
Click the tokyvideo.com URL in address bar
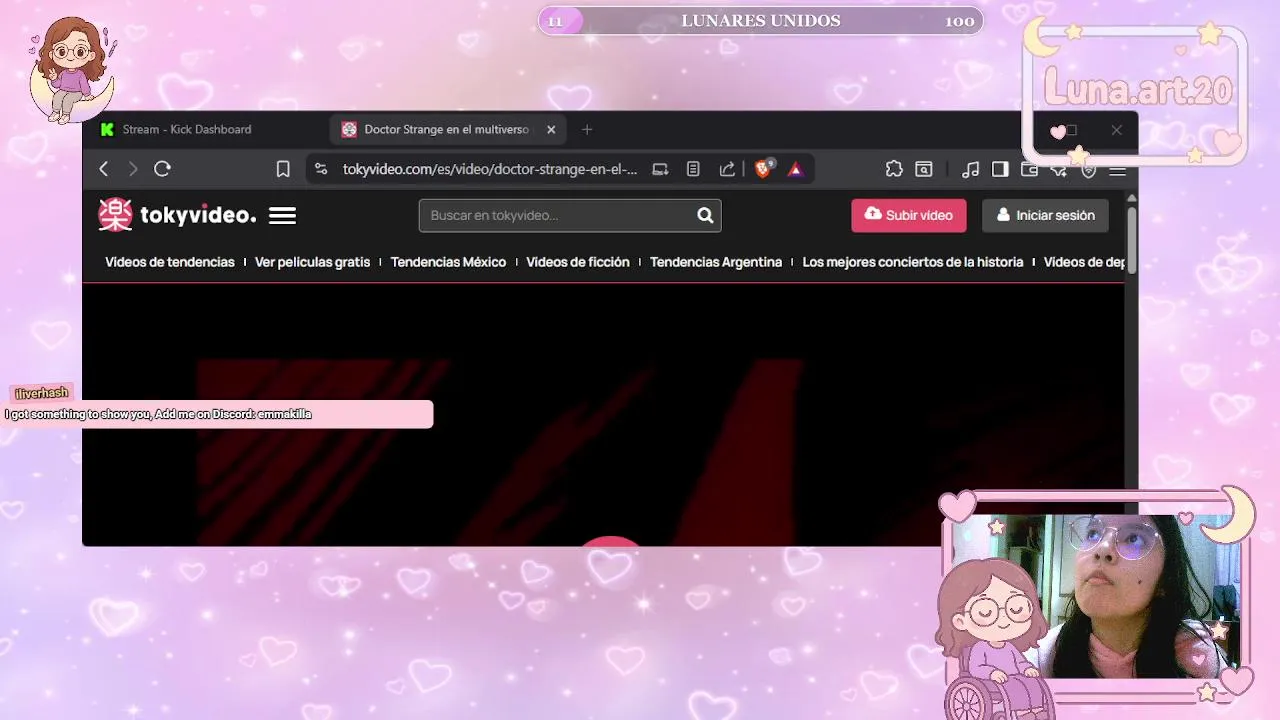[489, 169]
